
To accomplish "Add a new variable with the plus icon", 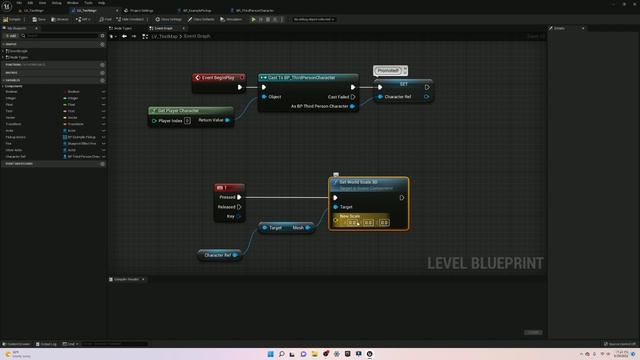I will click(102, 80).
